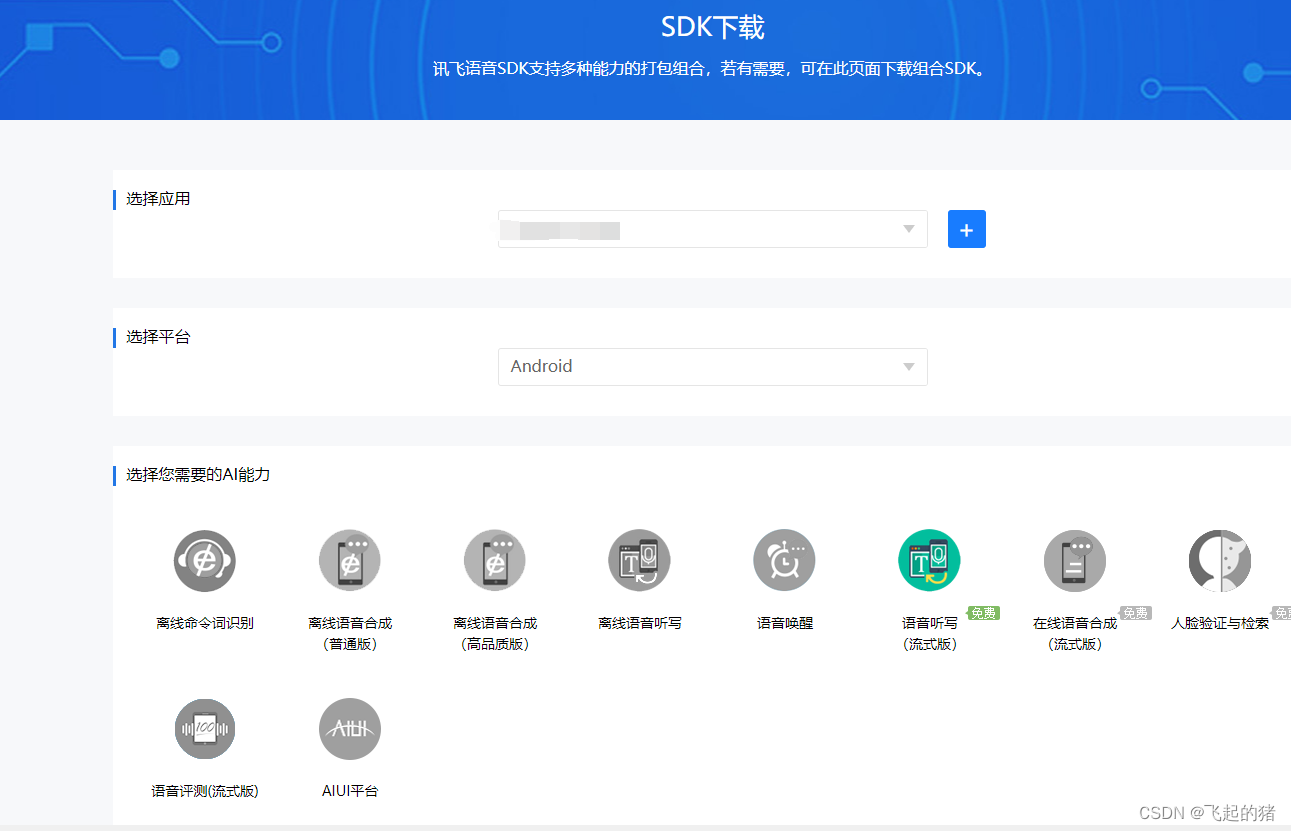The image size is (1291, 831).
Task: Click the 人脸验证与检索 label
Action: coord(1220,623)
